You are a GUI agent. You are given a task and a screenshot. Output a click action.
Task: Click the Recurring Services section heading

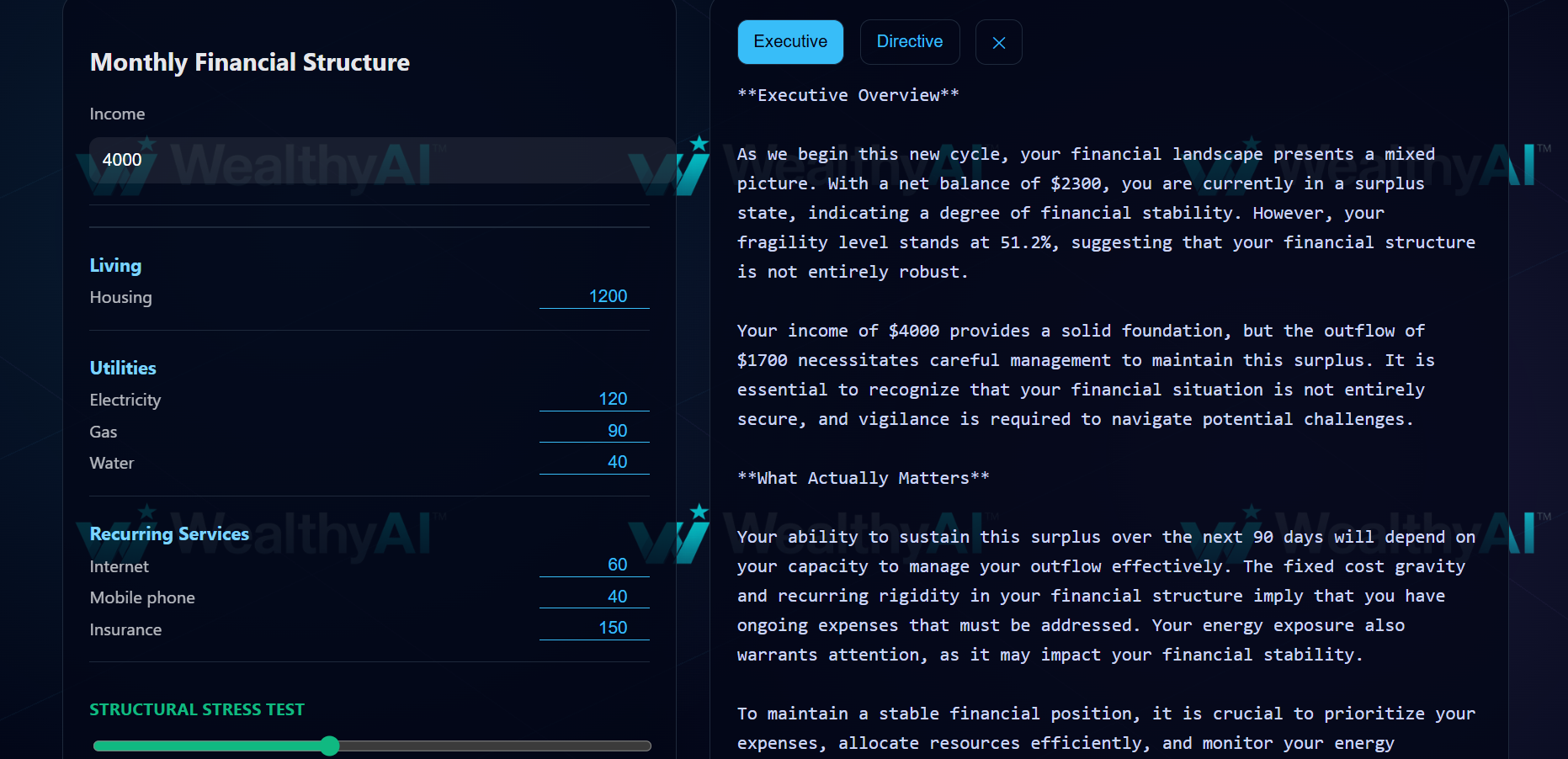(169, 533)
